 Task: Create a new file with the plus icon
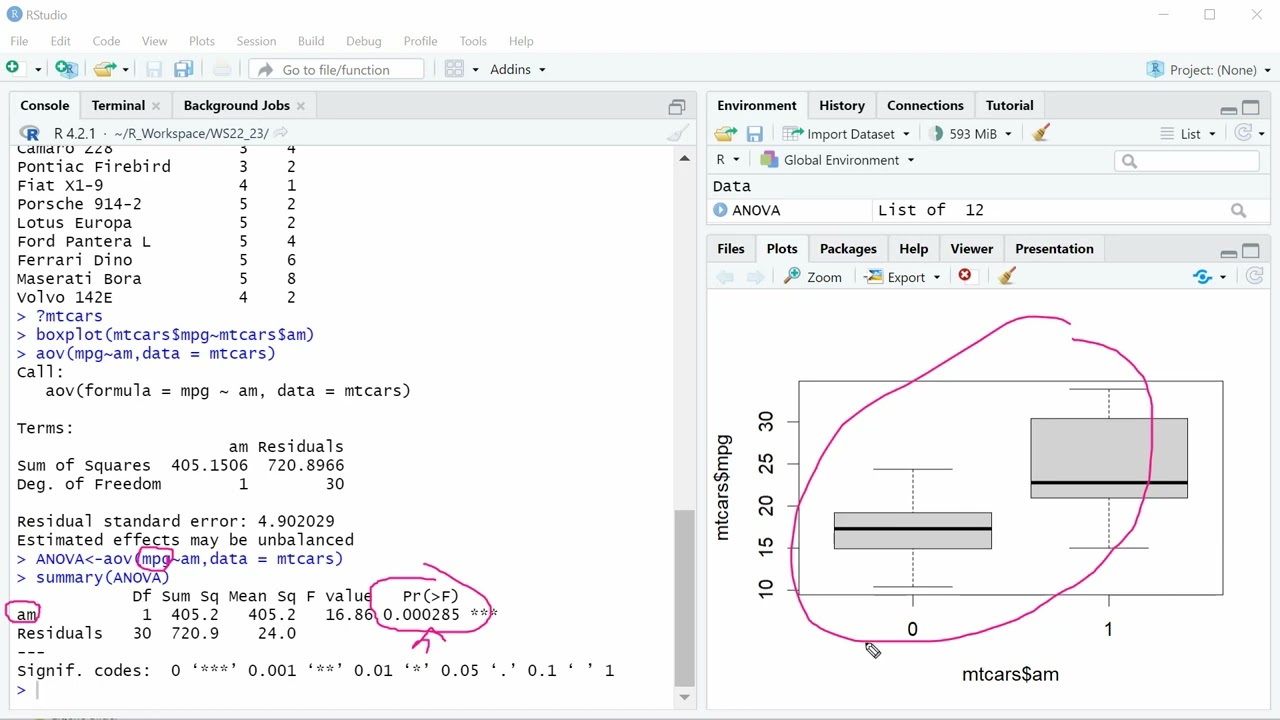click(x=13, y=68)
